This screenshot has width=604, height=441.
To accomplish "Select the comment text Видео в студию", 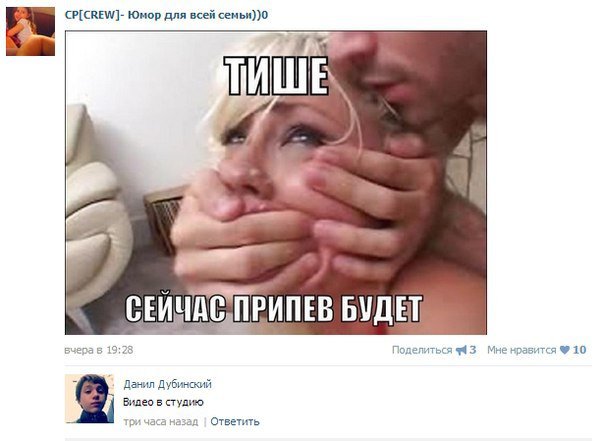I will point(163,402).
